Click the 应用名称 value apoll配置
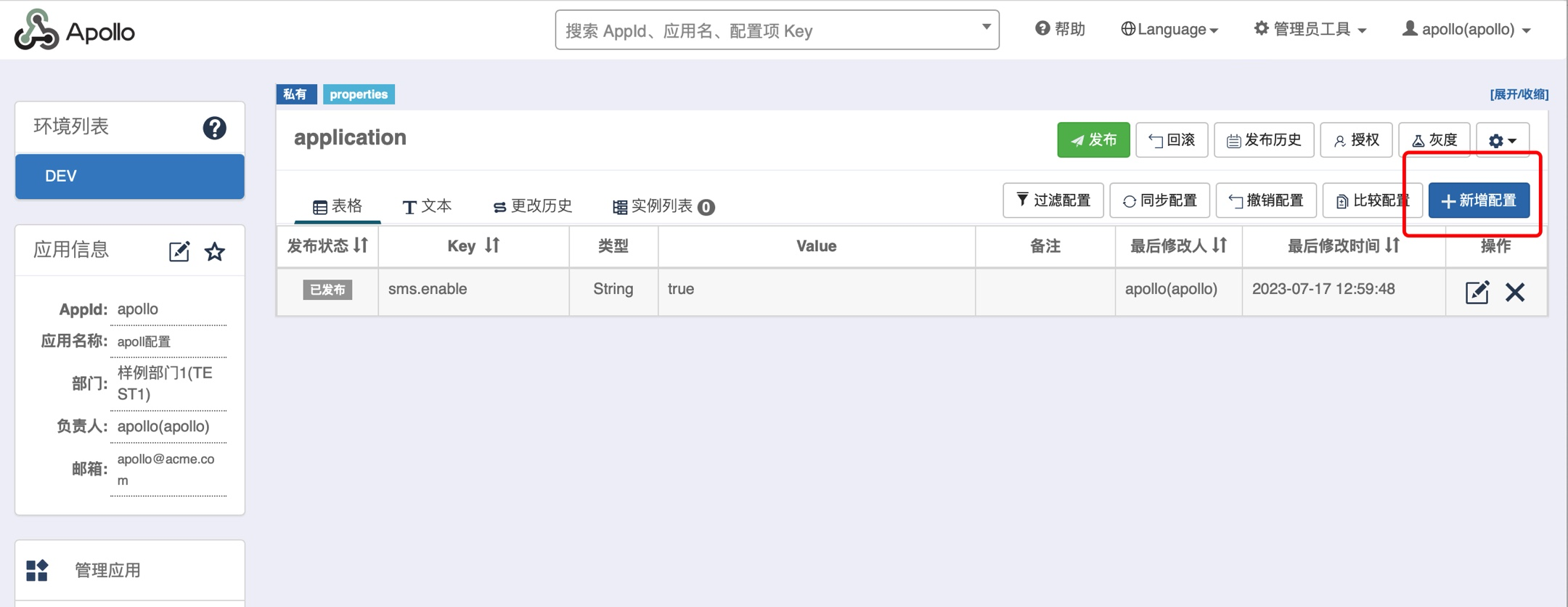Screen dimensions: 1568x607 144,341
